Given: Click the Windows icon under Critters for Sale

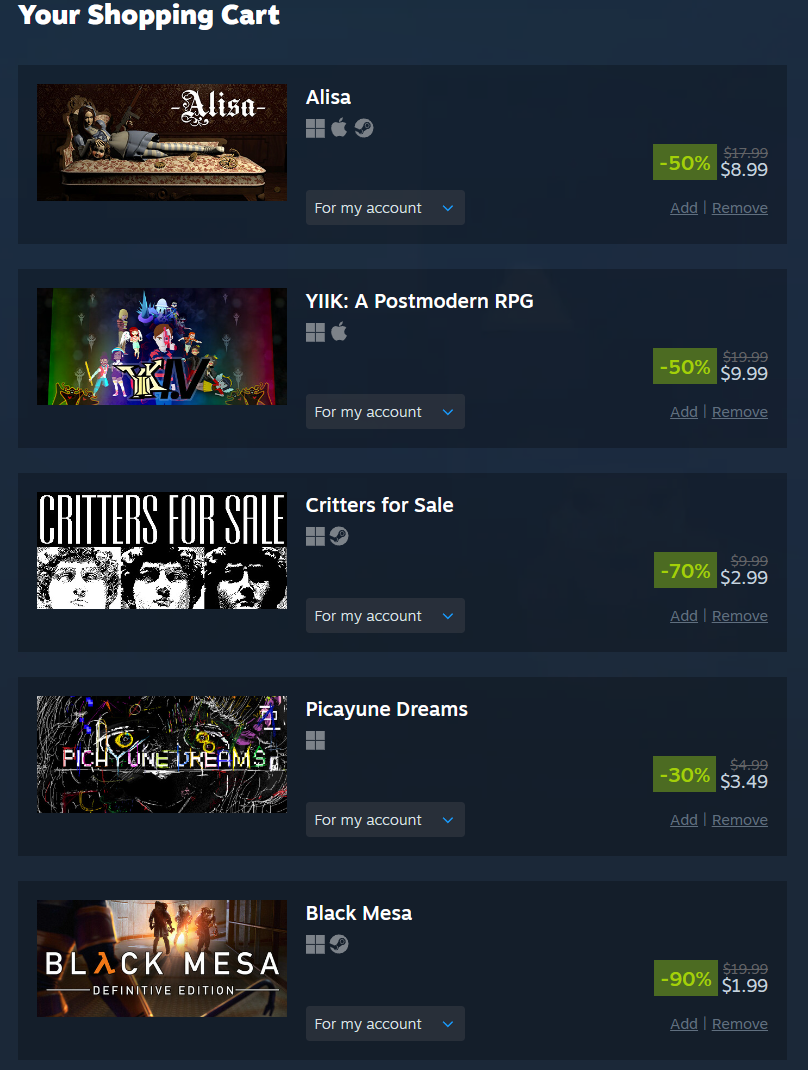Looking at the screenshot, I should [315, 536].
